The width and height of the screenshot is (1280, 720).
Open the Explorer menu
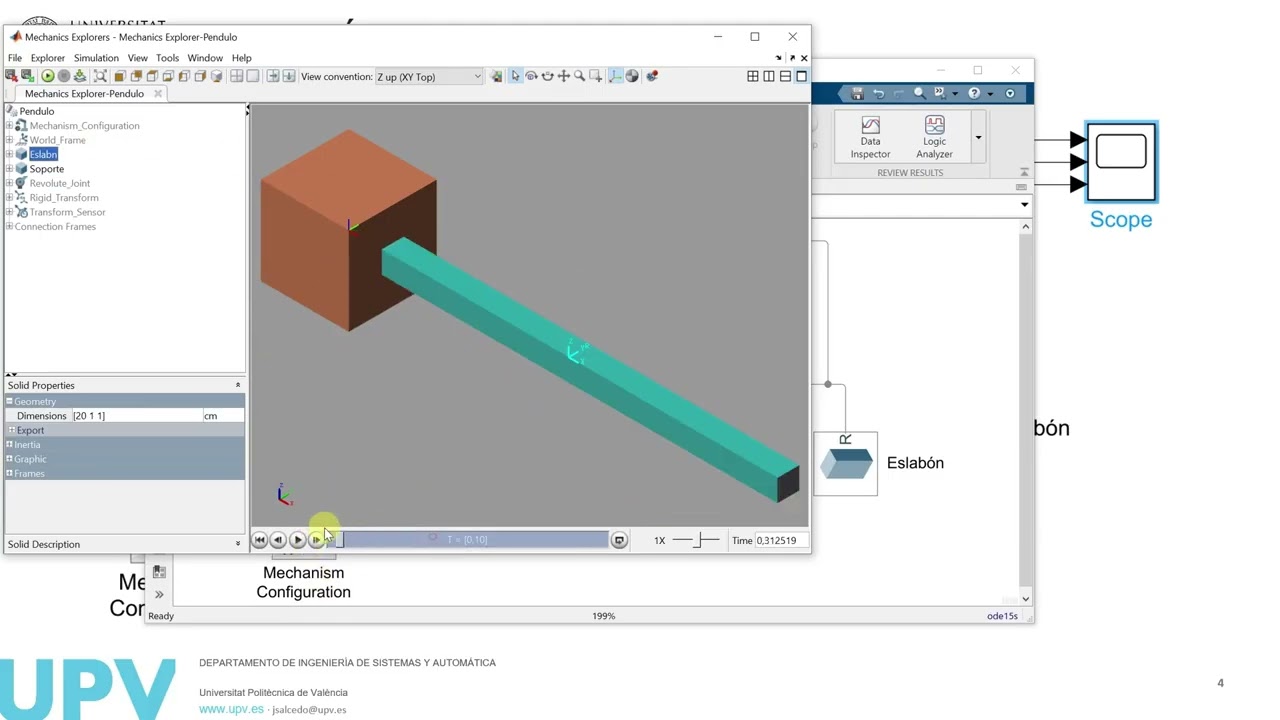47,58
